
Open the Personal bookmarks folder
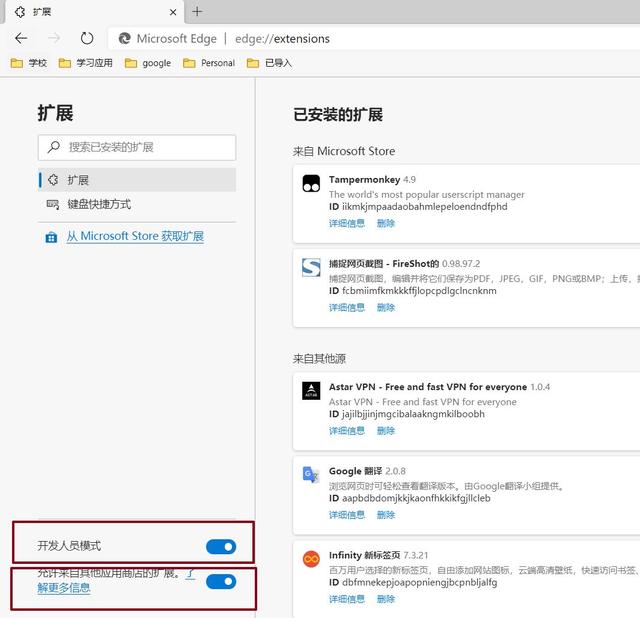click(x=209, y=63)
